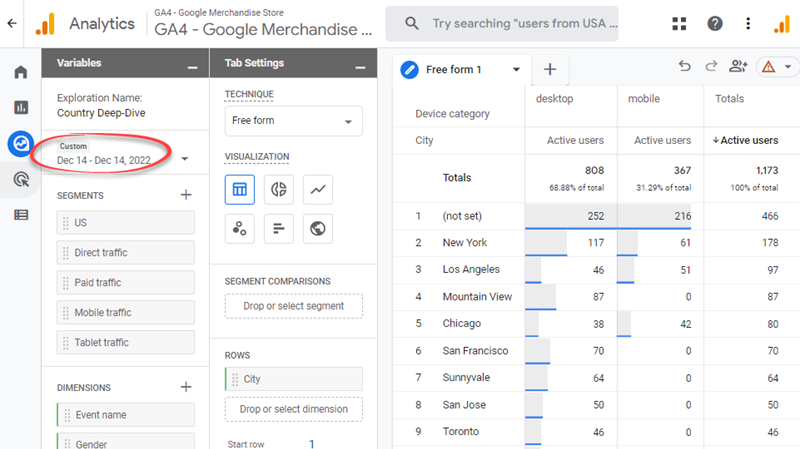Viewport: 800px width, 449px height.
Task: Click the Tablet traffic segment
Action: [126, 342]
